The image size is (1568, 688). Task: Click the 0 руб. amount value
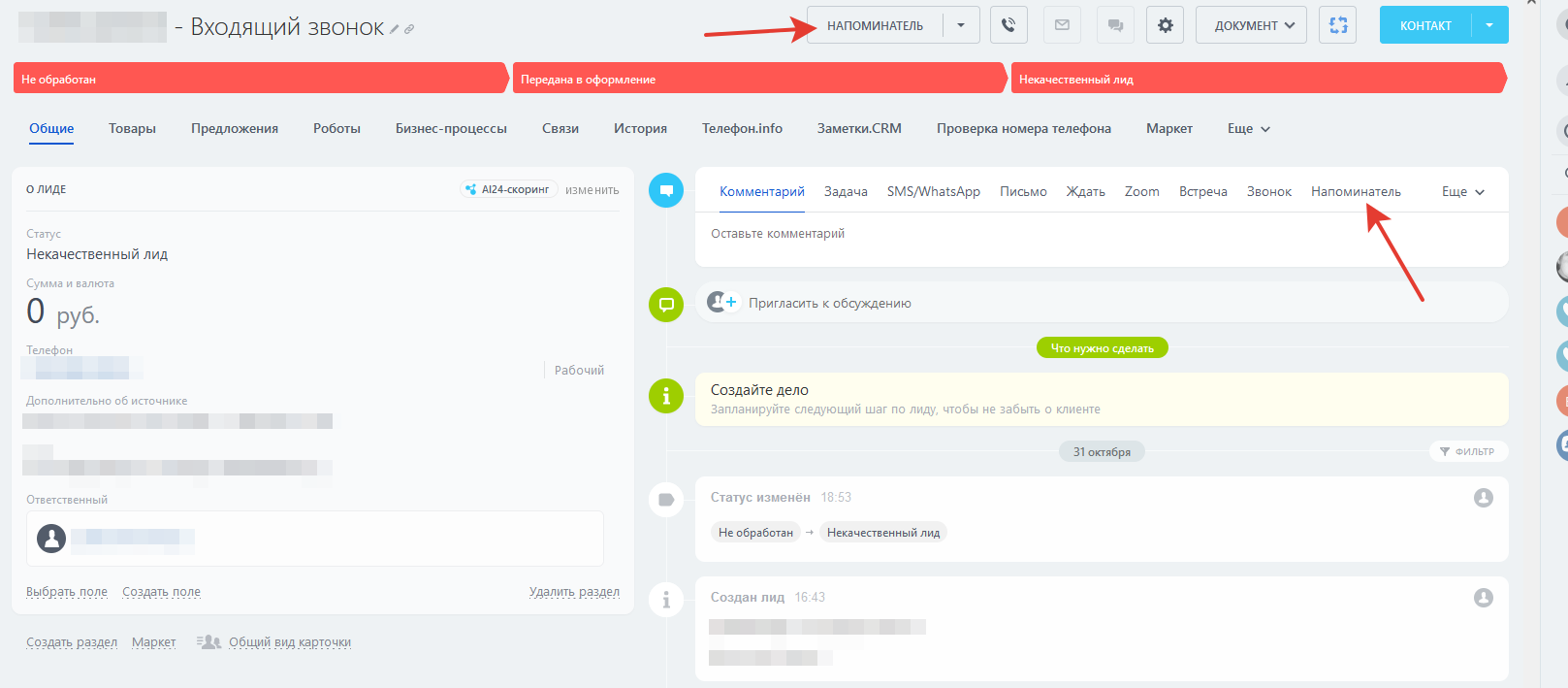[x=63, y=312]
